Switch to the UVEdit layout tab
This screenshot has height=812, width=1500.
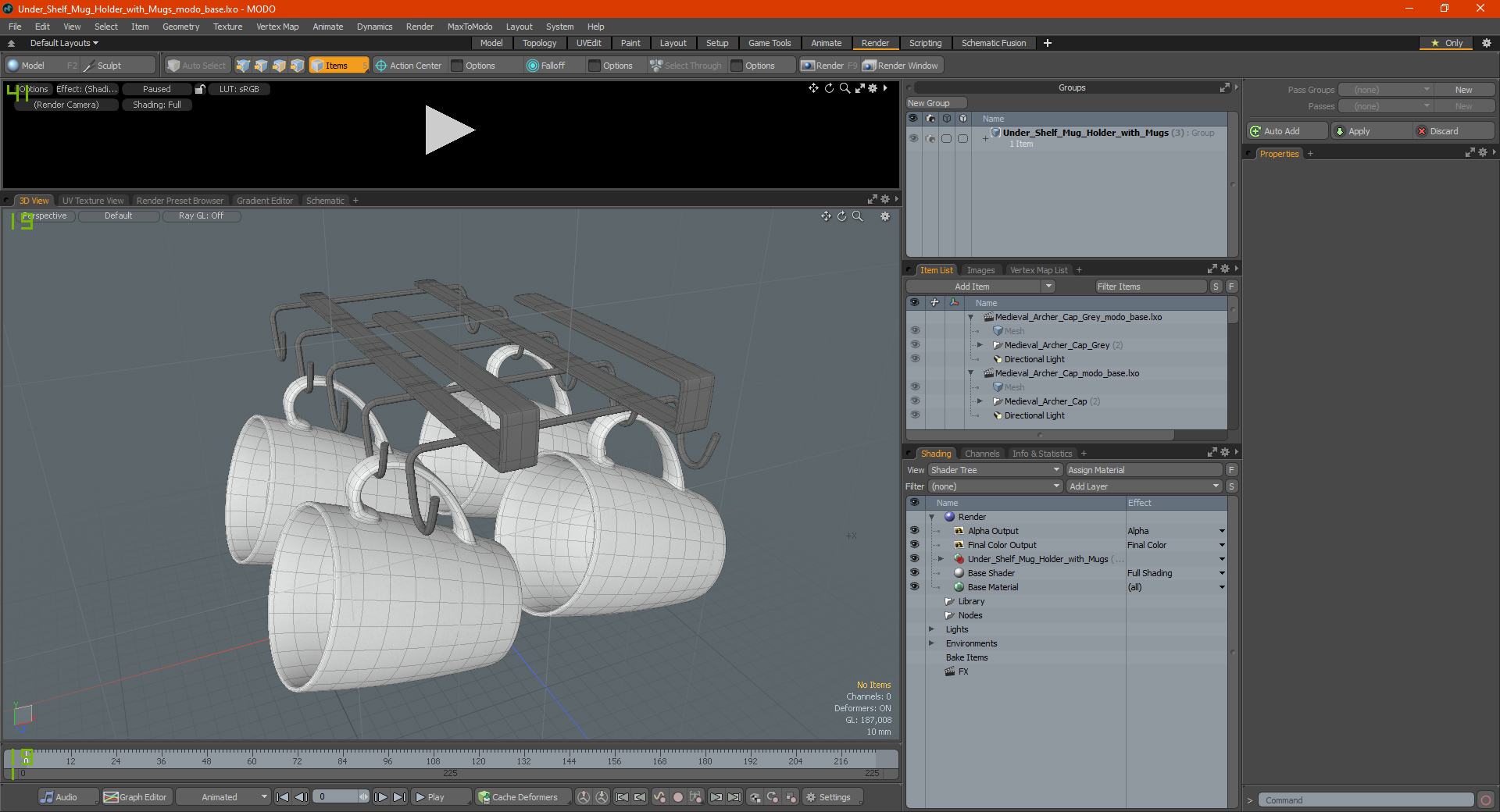tap(588, 43)
